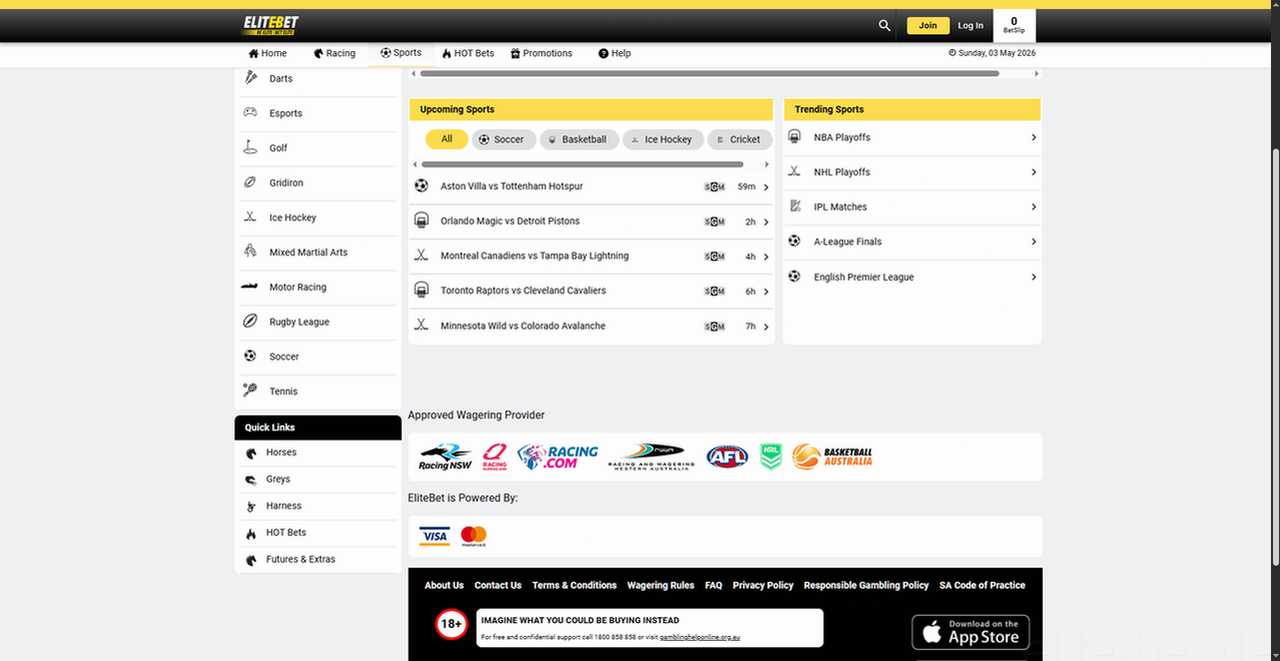Click the Motor Racing car icon
The height and width of the screenshot is (661, 1280).
pos(250,286)
